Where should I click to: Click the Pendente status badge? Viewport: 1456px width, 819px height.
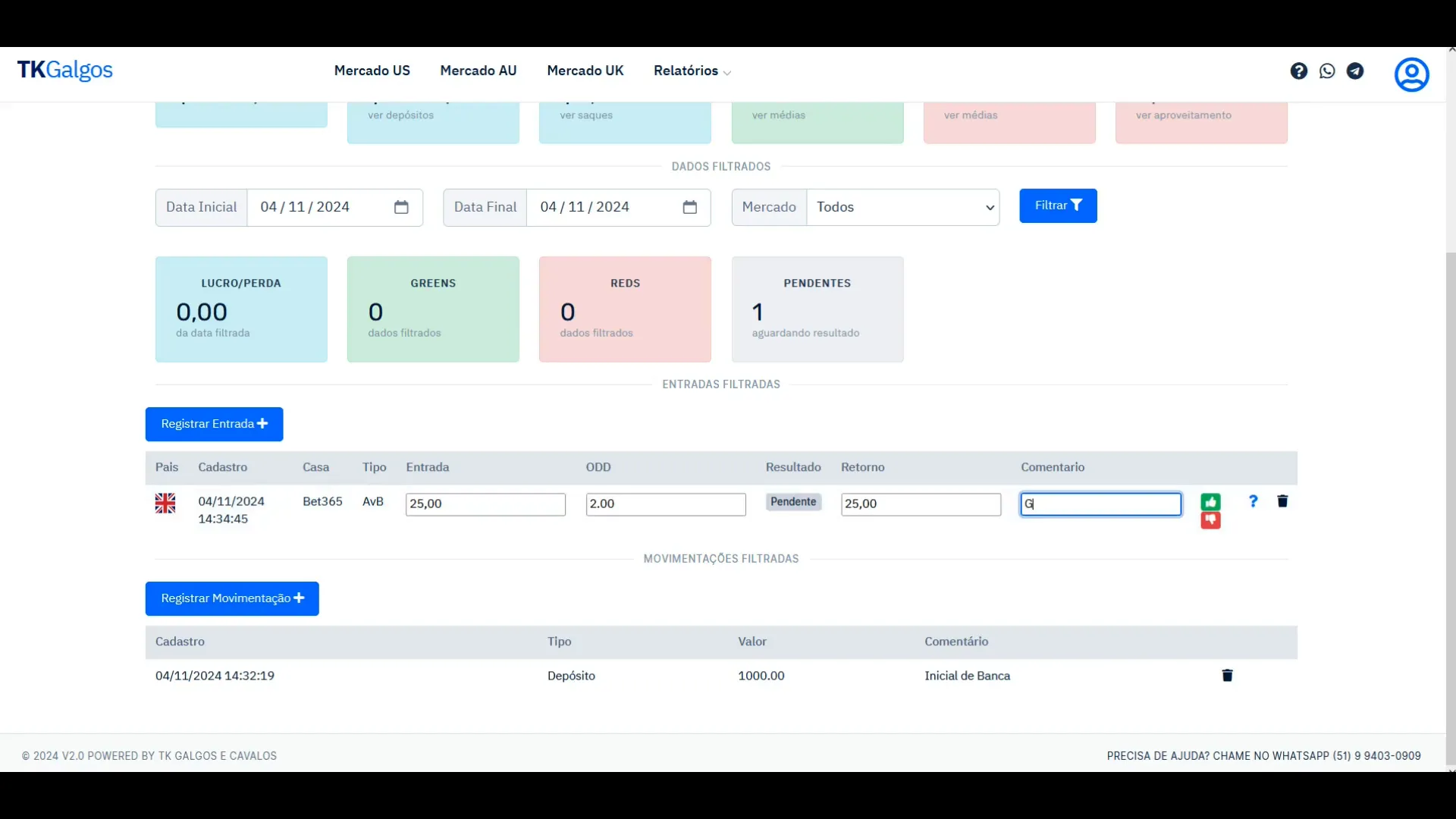pos(793,502)
